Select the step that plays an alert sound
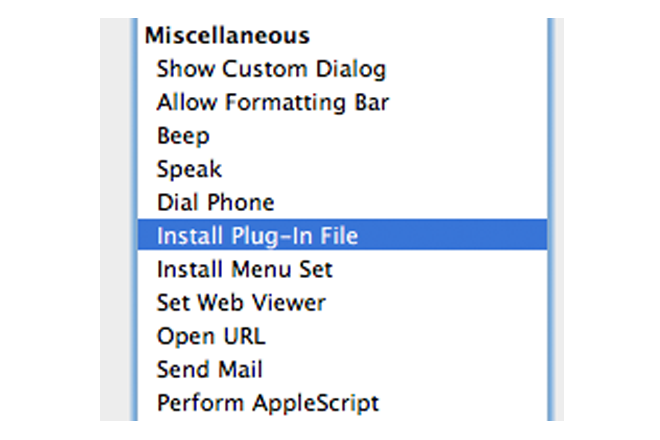The image size is (660, 440). (183, 136)
